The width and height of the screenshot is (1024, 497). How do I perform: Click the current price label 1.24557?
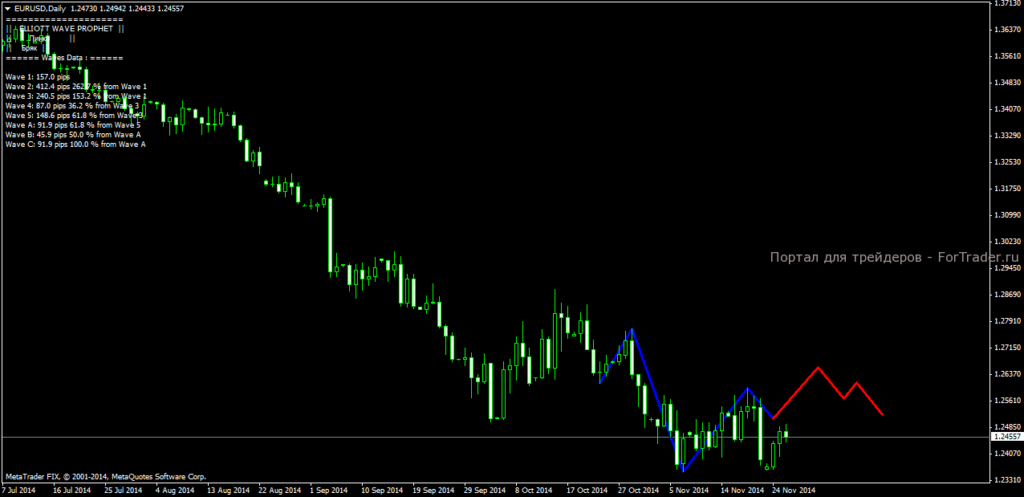point(1006,436)
